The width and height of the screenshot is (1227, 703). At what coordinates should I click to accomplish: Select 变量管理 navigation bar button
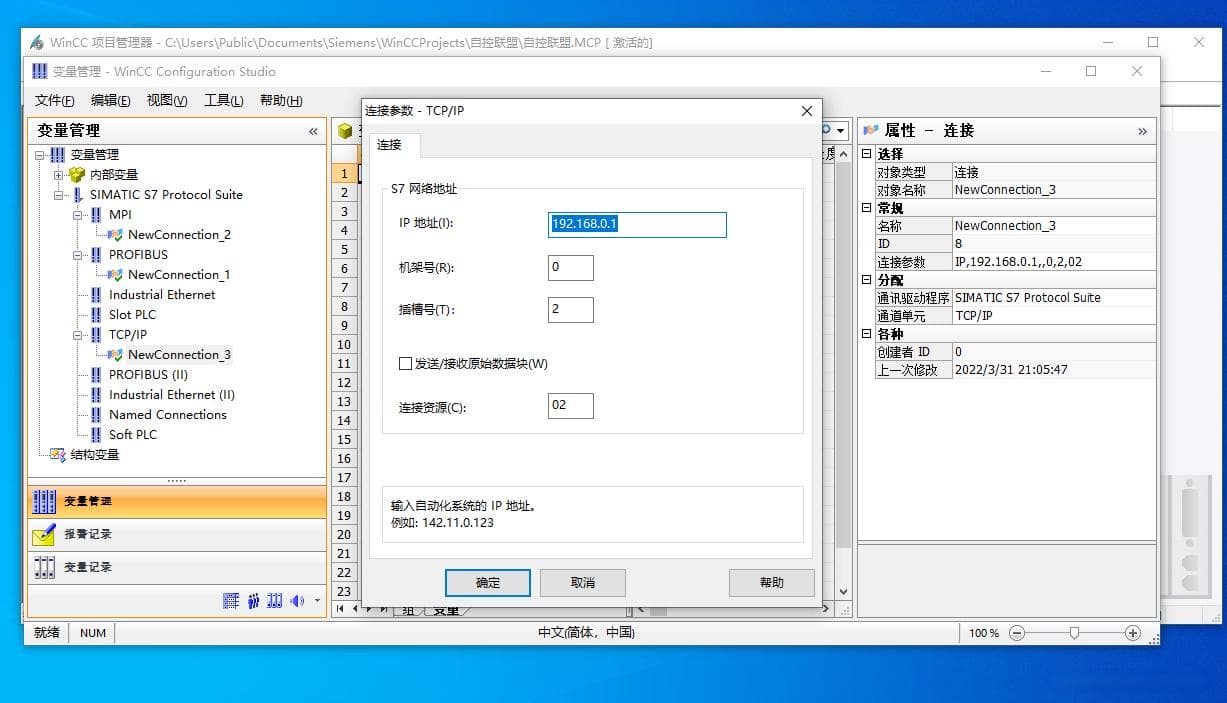pyautogui.click(x=177, y=501)
